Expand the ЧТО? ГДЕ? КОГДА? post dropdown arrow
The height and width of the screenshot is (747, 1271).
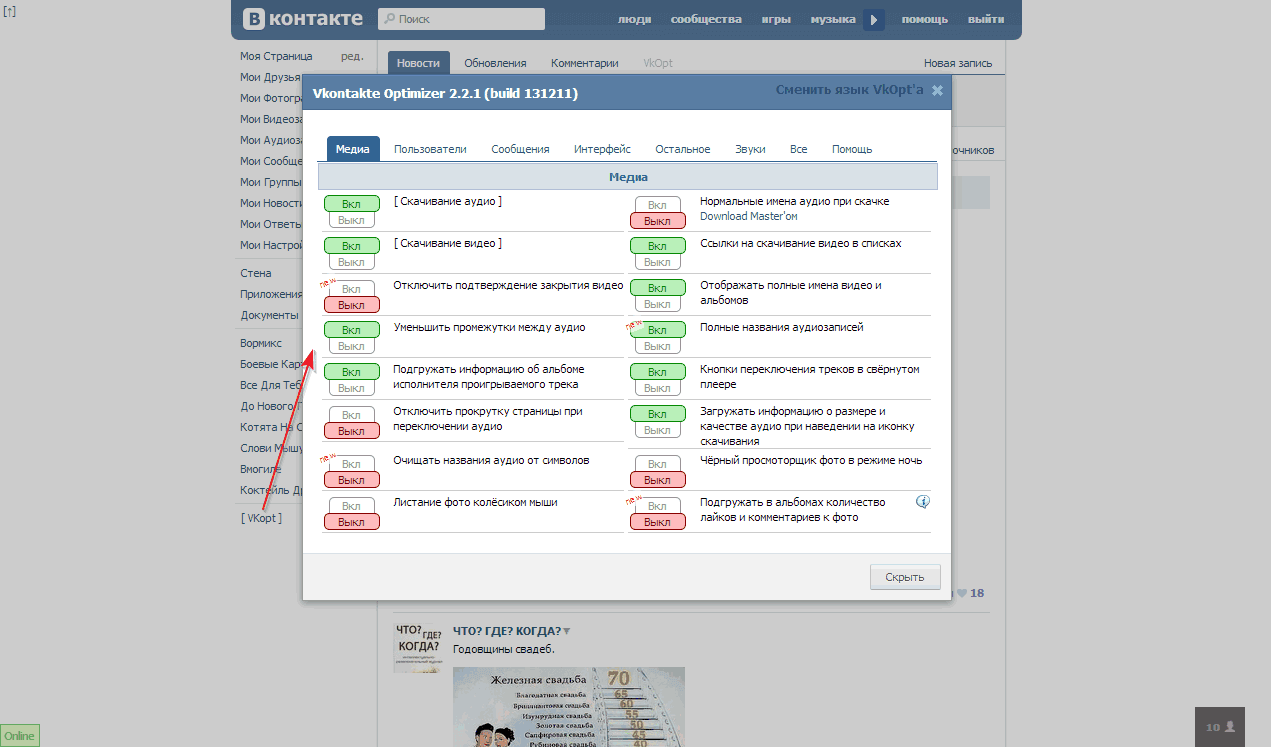tap(566, 631)
